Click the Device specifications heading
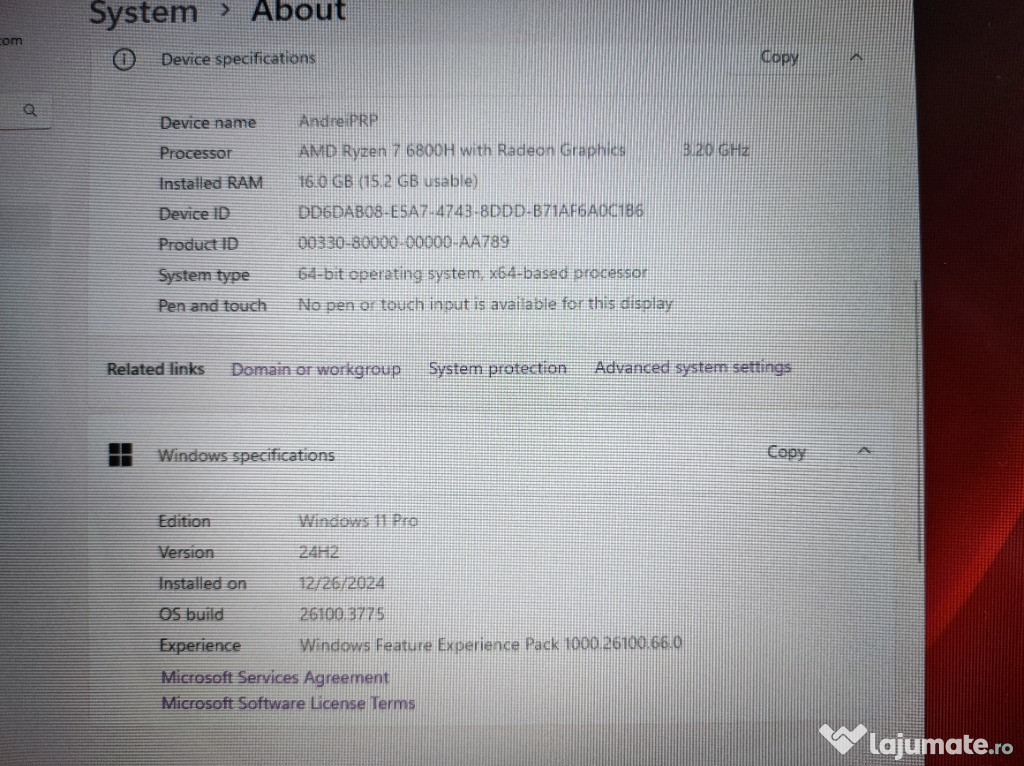Image resolution: width=1024 pixels, height=766 pixels. click(x=238, y=59)
